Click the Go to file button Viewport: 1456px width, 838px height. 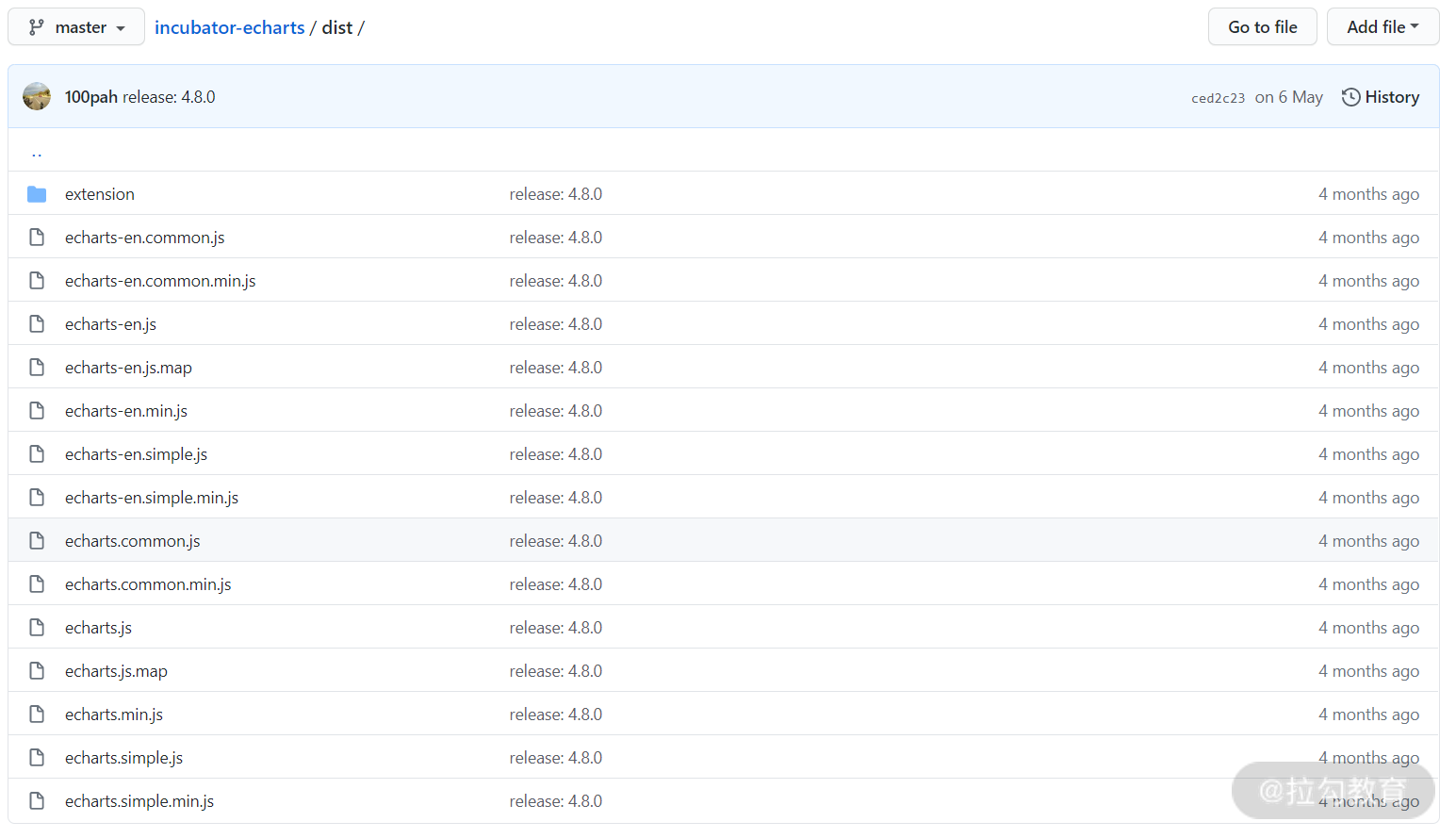pyautogui.click(x=1262, y=27)
